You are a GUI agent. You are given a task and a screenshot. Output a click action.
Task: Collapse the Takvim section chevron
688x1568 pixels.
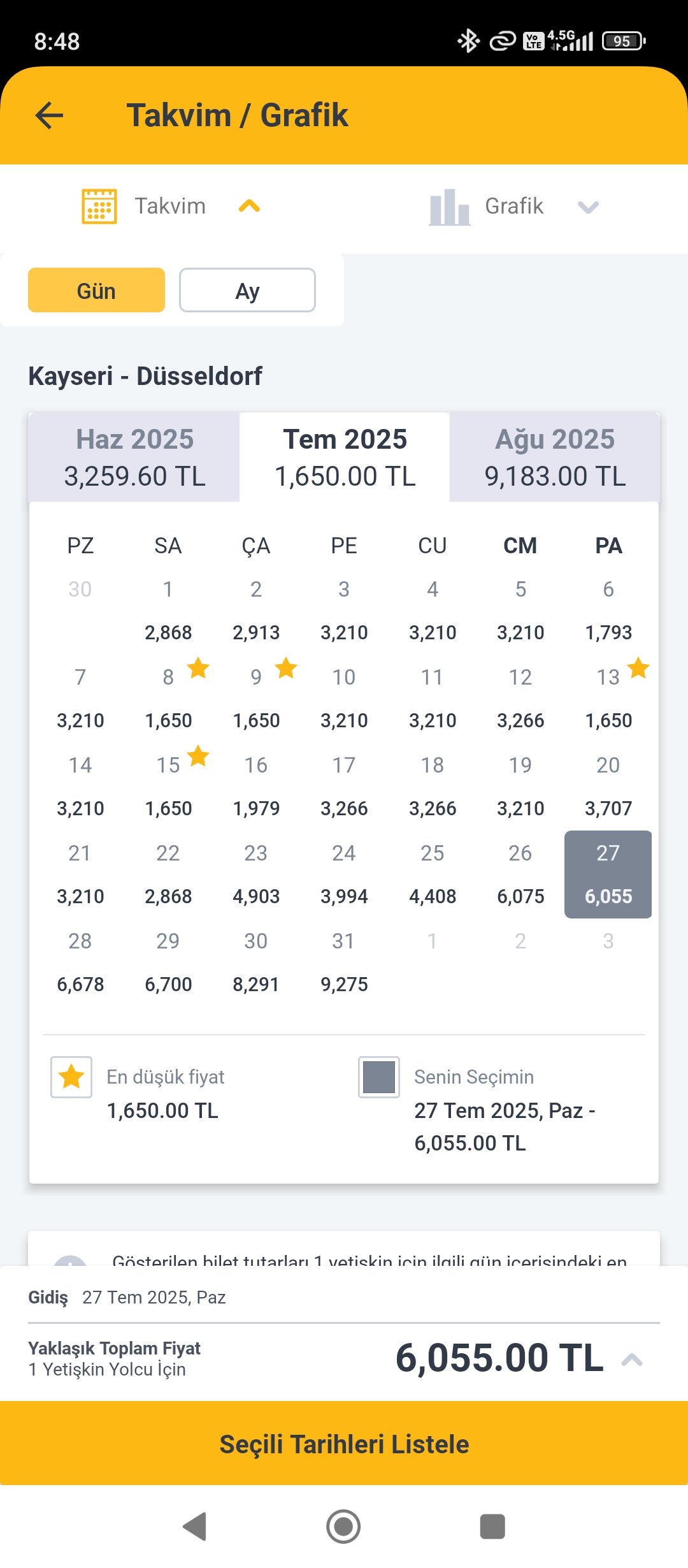pos(249,206)
